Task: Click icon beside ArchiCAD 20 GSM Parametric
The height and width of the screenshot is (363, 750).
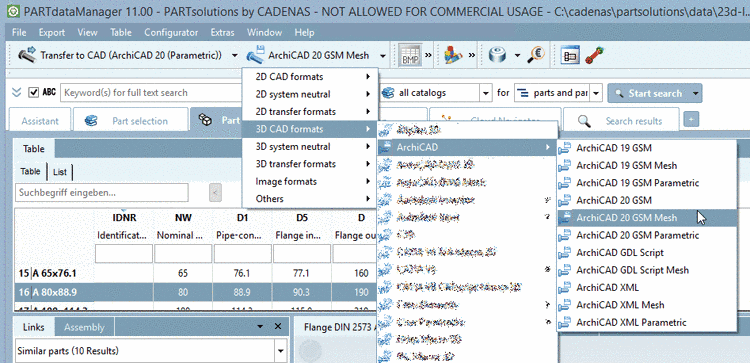Action: click(x=565, y=235)
